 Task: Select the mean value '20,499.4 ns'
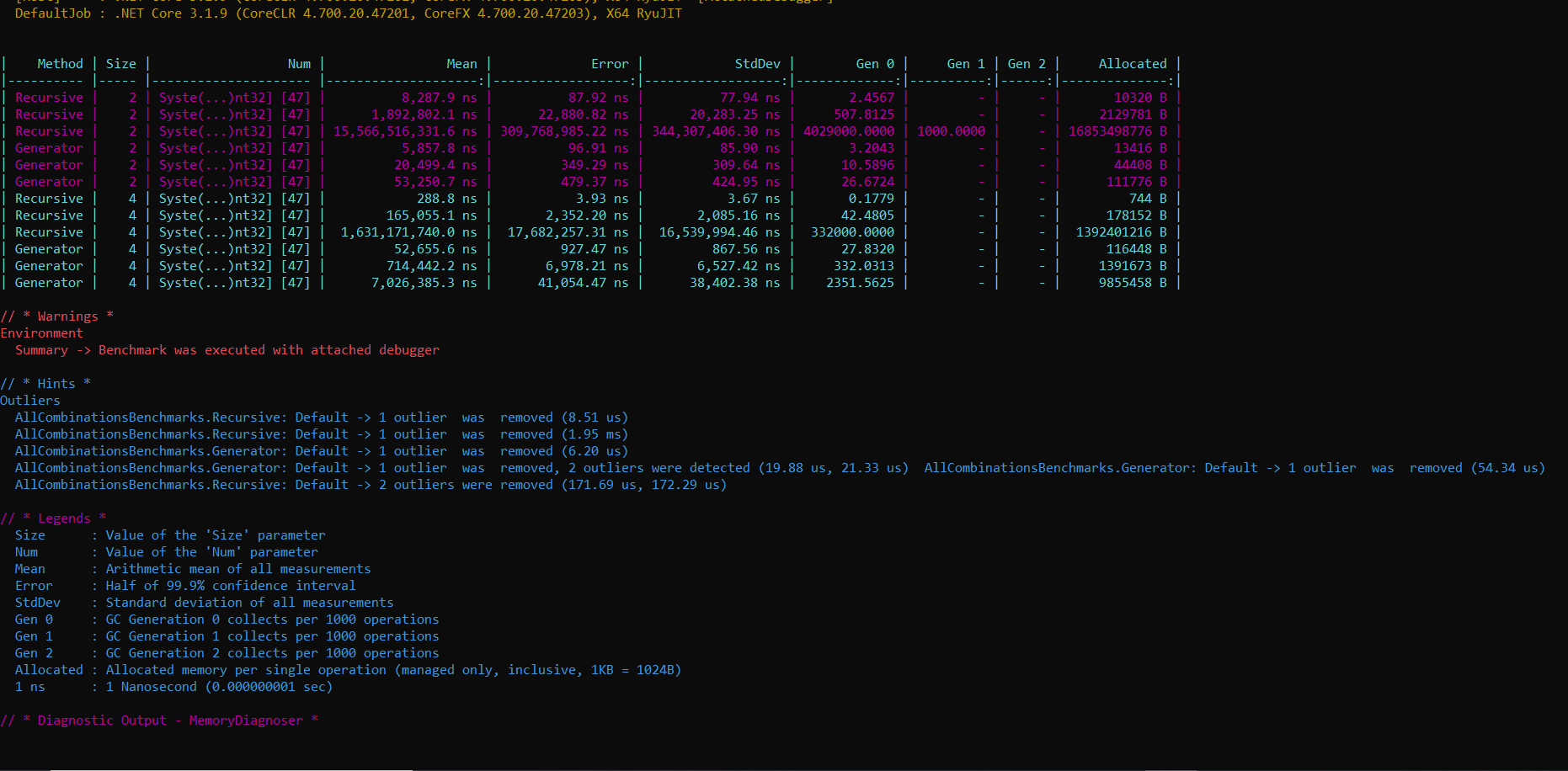[435, 165]
